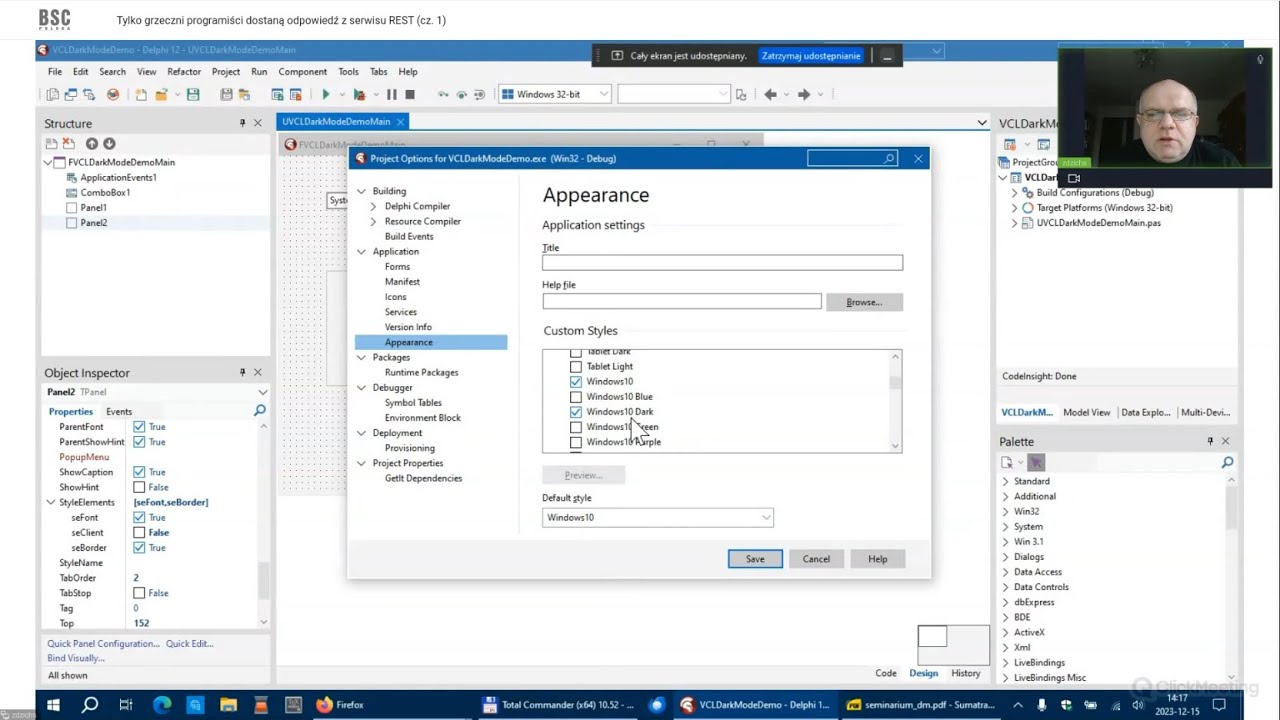Click the Run Without Debugging icon in toolbar
Screen dimensions: 1280x720
[x=359, y=94]
